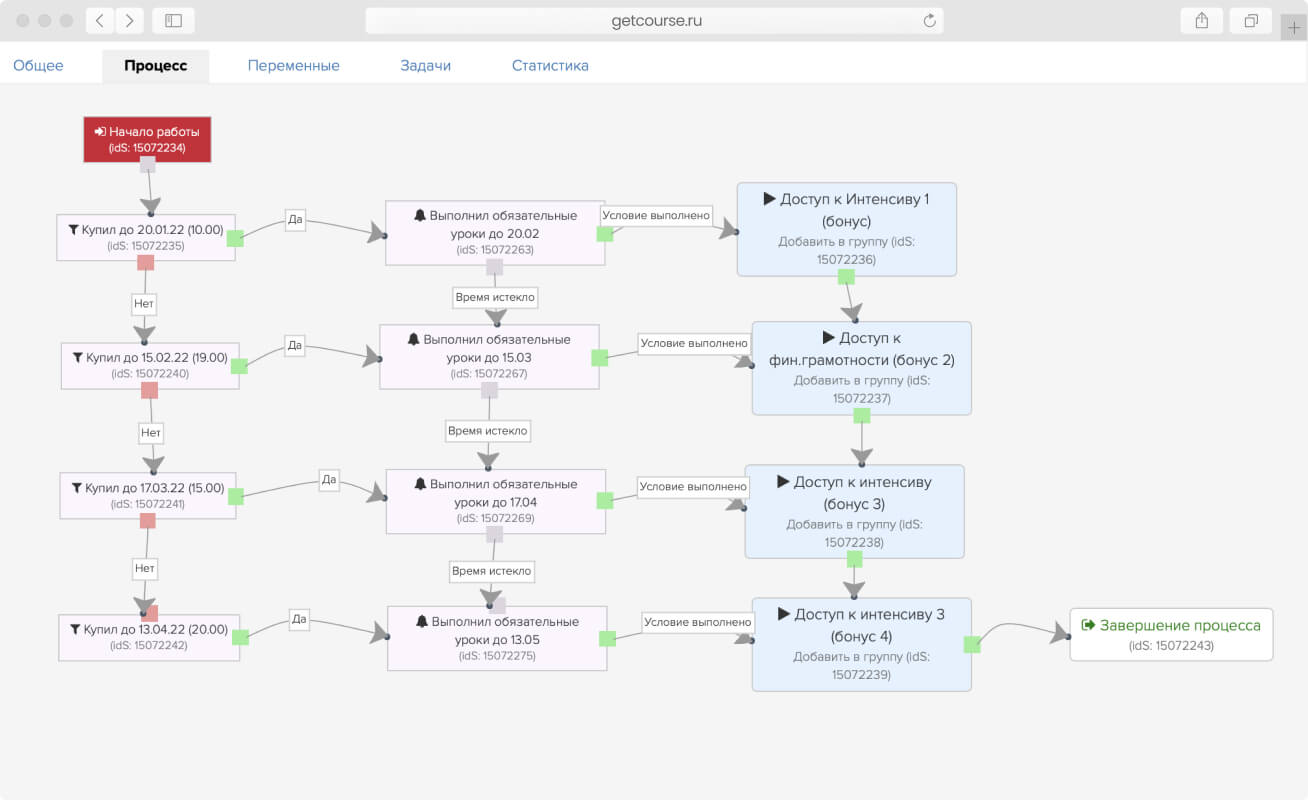
Task: Click green connector under фин.грамотности block
Action: pos(862,415)
